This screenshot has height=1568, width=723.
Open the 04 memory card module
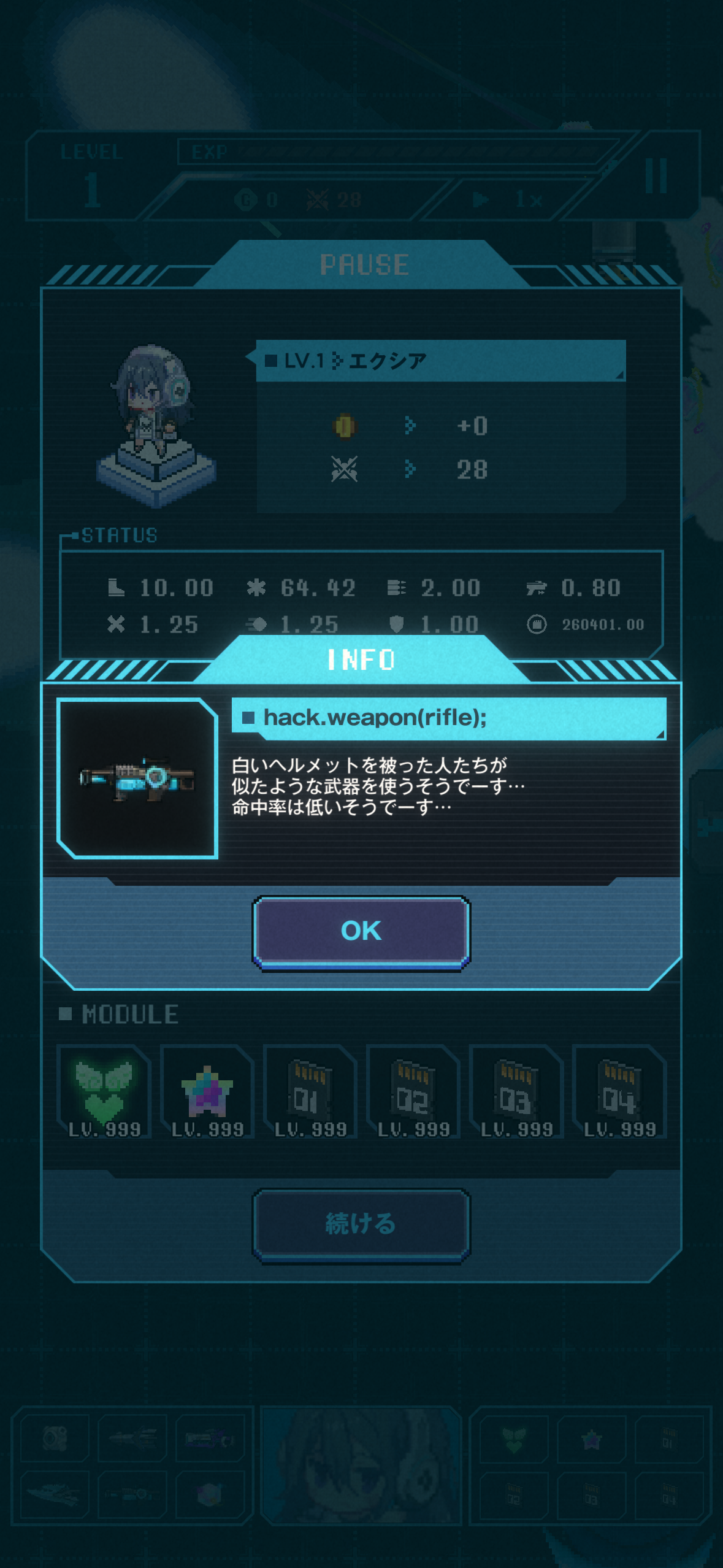tap(619, 1093)
